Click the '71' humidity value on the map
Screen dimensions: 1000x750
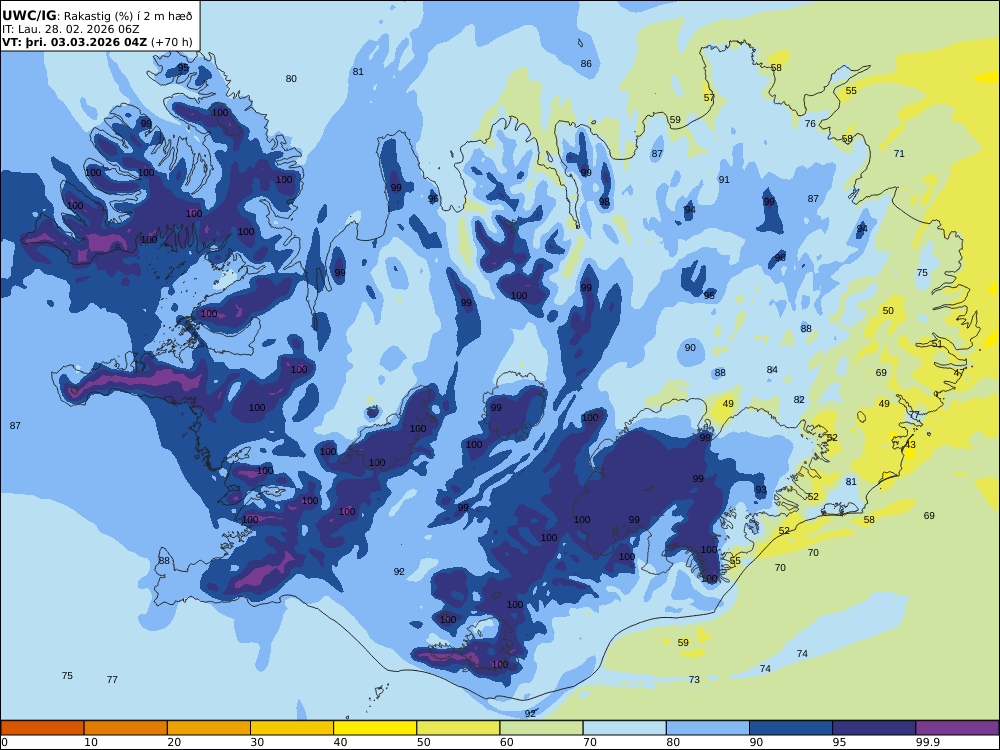point(899,154)
